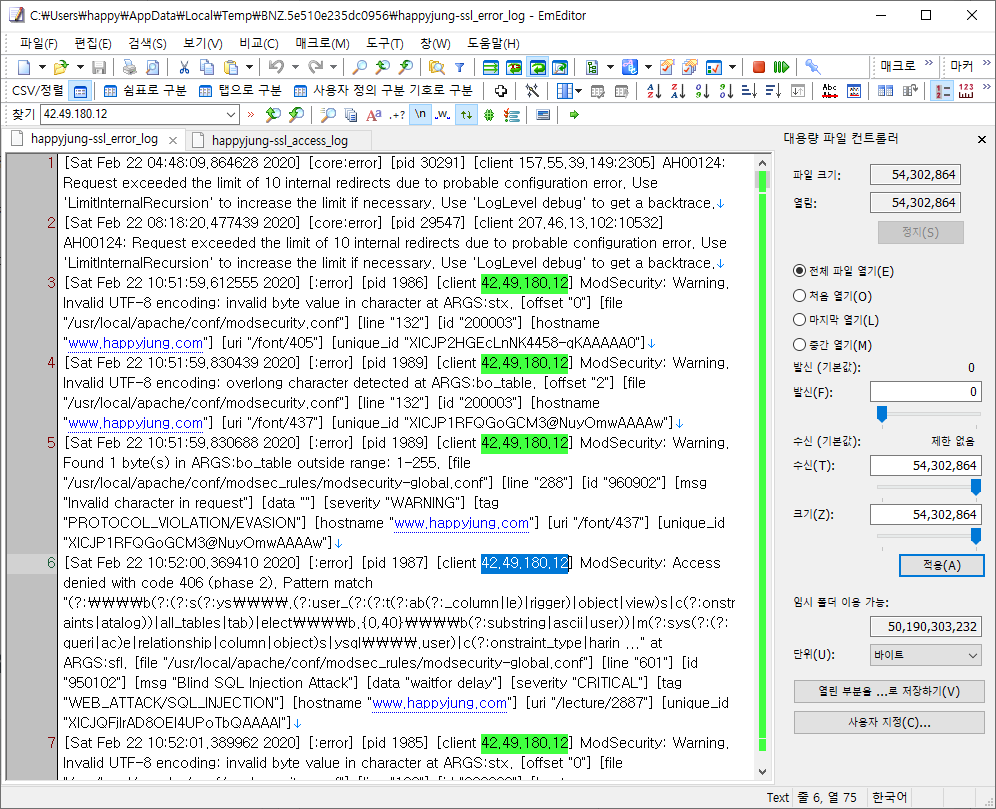The width and height of the screenshot is (996, 809).
Task: Click the Sort A to Z icon
Action: coord(655,91)
